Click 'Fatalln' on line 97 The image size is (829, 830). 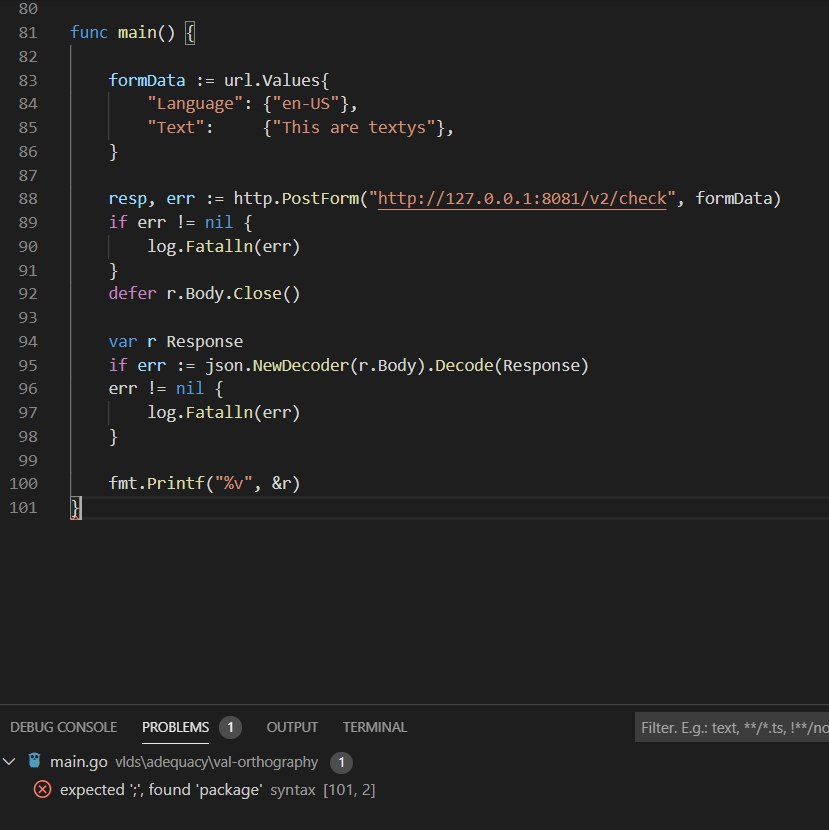tap(219, 412)
